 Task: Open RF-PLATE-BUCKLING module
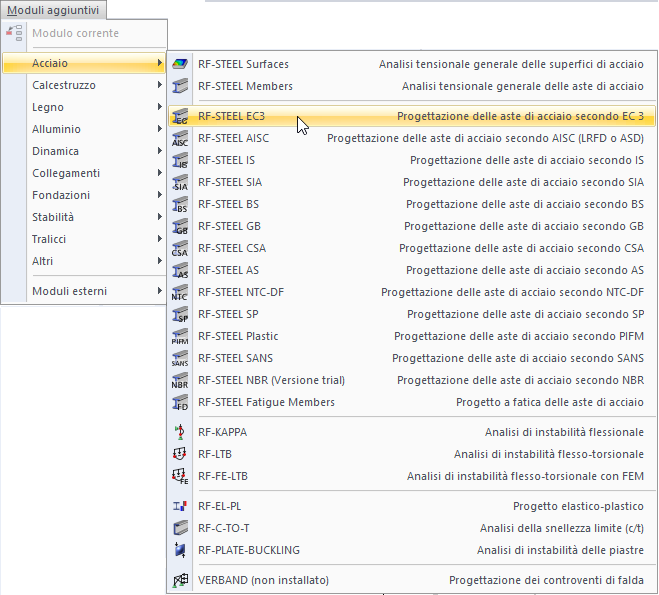[x=412, y=550]
